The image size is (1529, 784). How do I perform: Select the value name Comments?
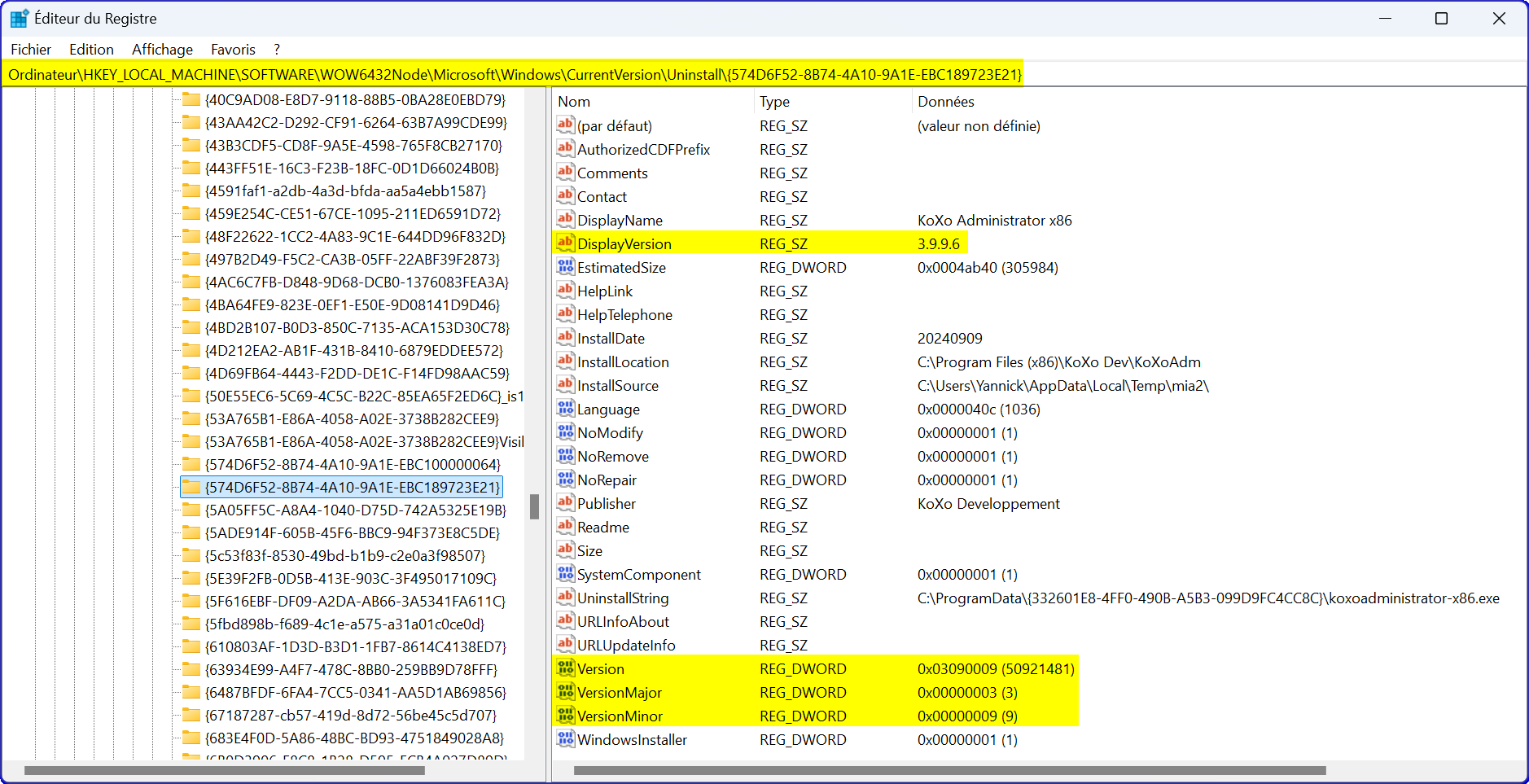pos(612,173)
